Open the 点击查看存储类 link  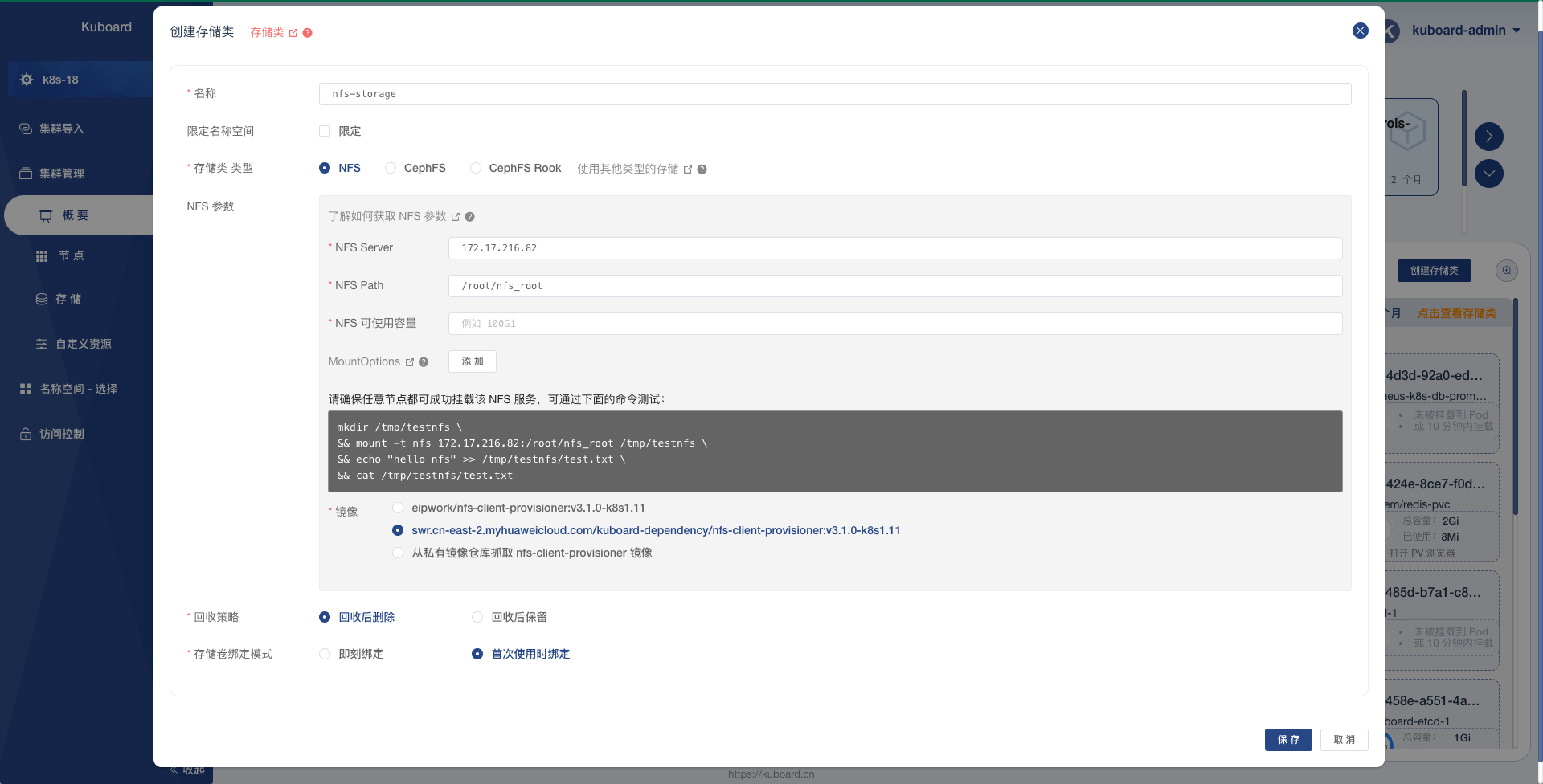point(1456,313)
